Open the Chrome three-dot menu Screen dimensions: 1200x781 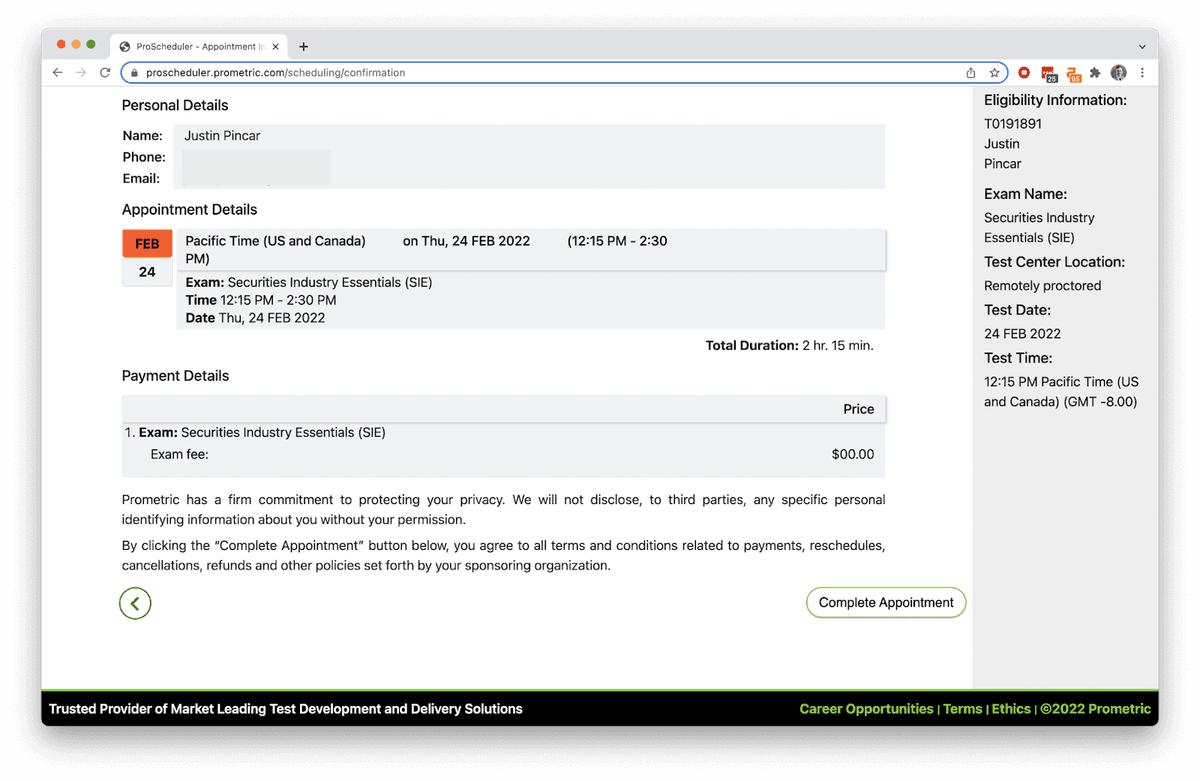tap(1142, 73)
